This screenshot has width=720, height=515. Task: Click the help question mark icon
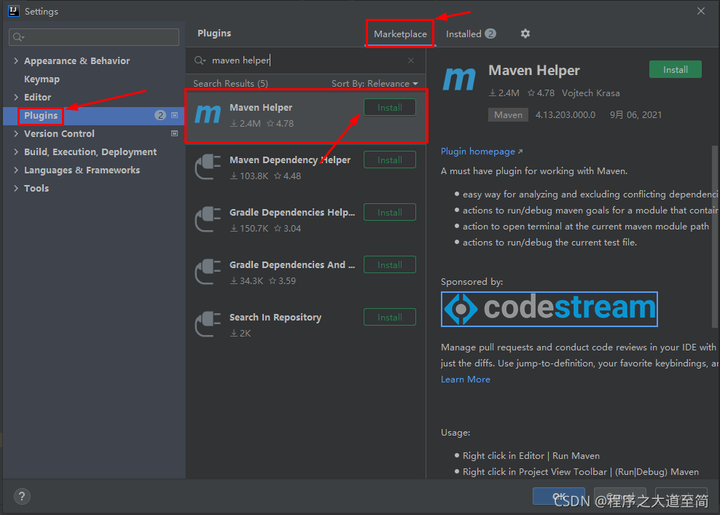click(22, 496)
